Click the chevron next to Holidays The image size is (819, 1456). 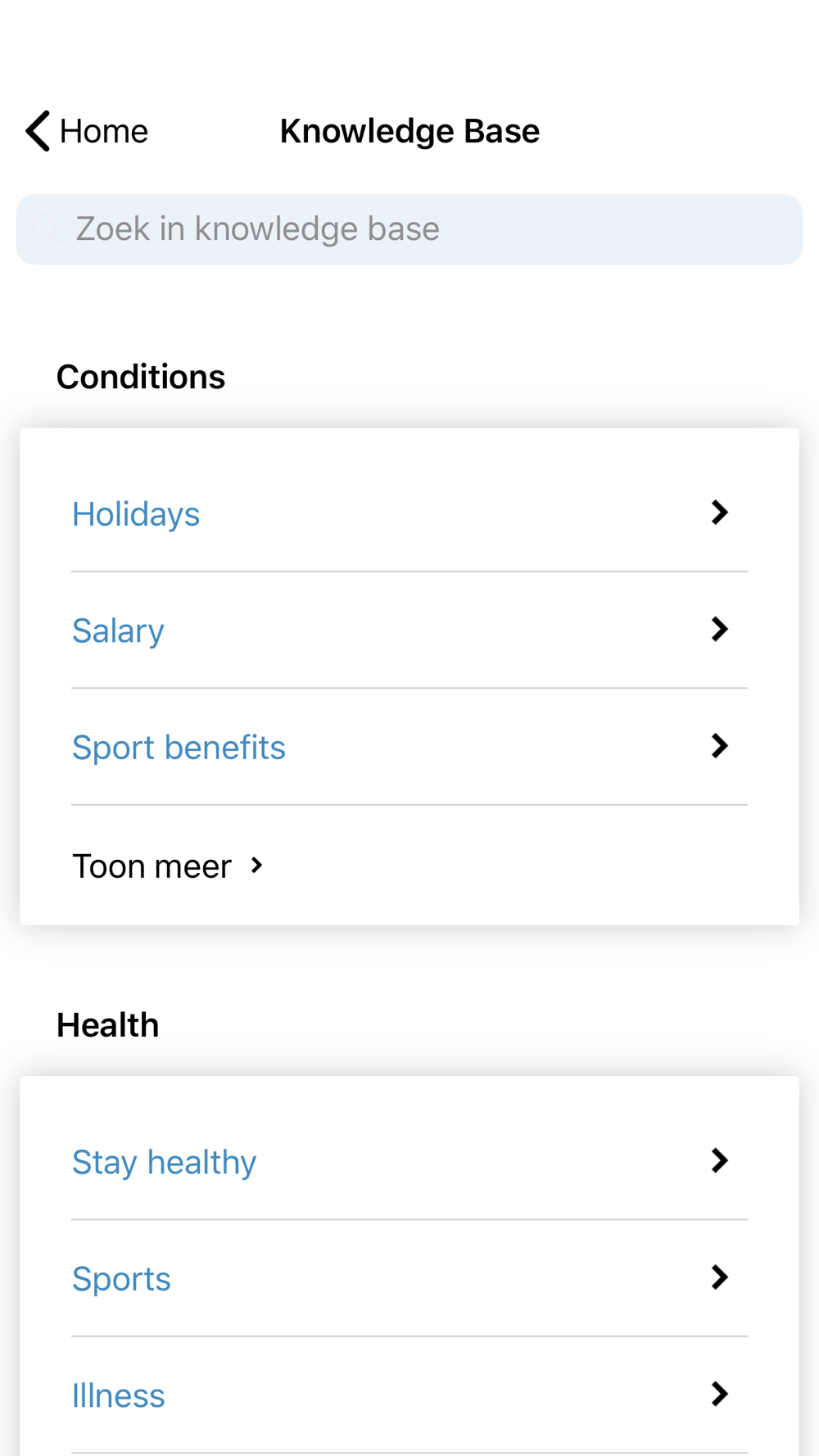click(x=719, y=513)
